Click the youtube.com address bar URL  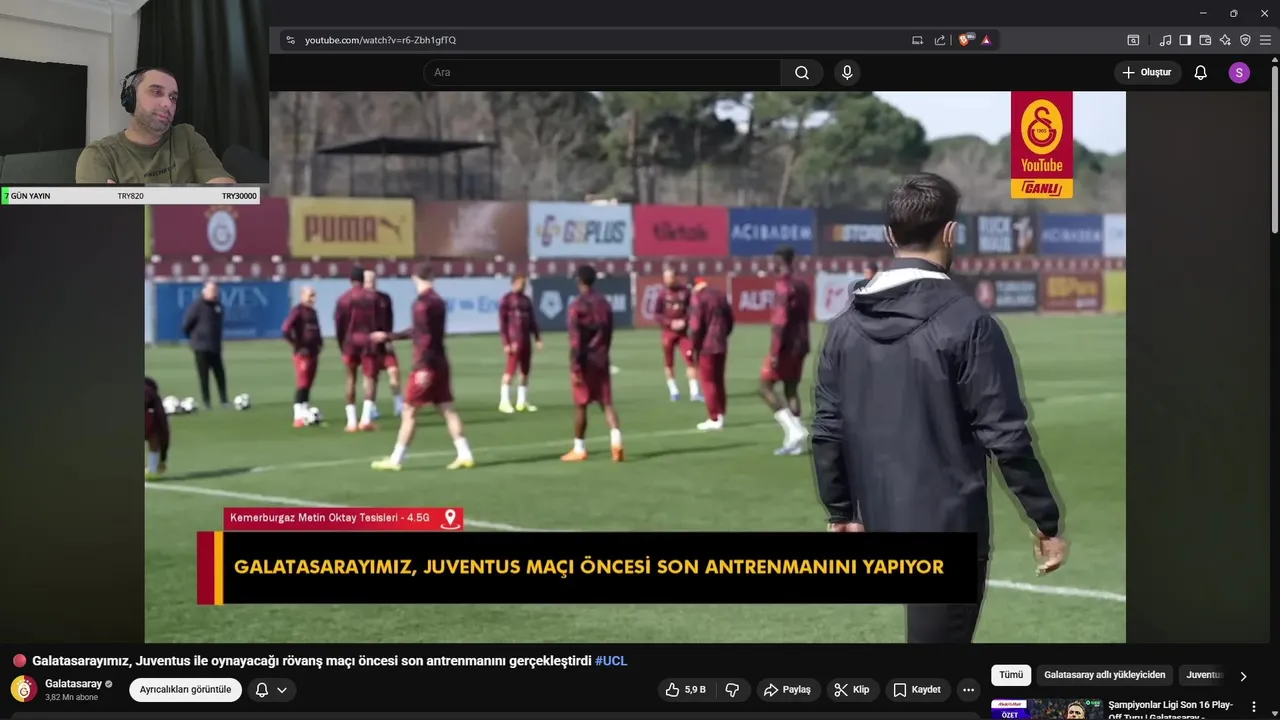[x=380, y=40]
